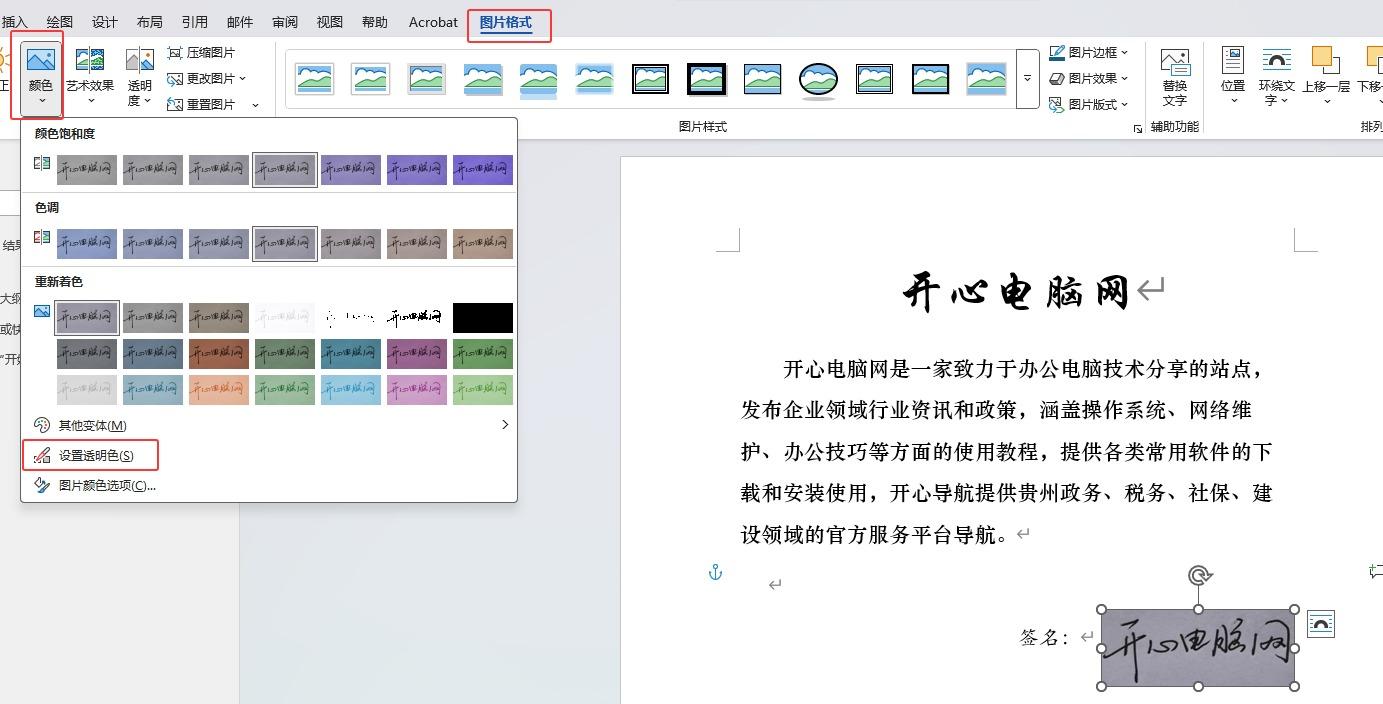Open the 替换文字 alt text tool
Viewport: 1383px width, 704px height.
coord(1175,63)
